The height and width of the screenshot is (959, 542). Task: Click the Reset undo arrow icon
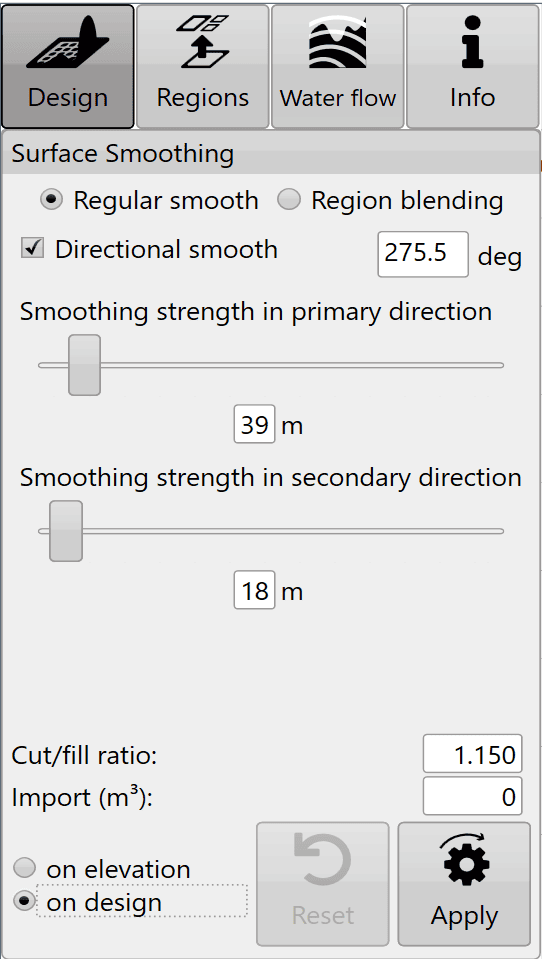pos(322,861)
